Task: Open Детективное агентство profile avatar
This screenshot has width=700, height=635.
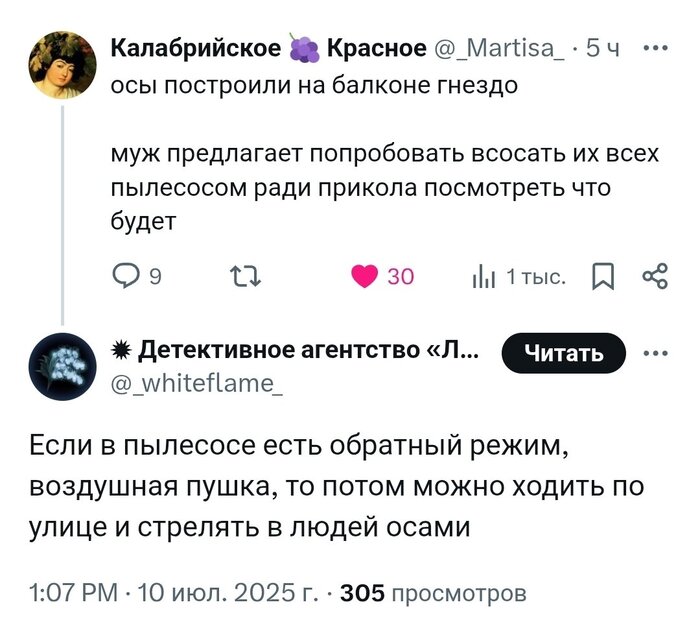Action: pyautogui.click(x=63, y=367)
